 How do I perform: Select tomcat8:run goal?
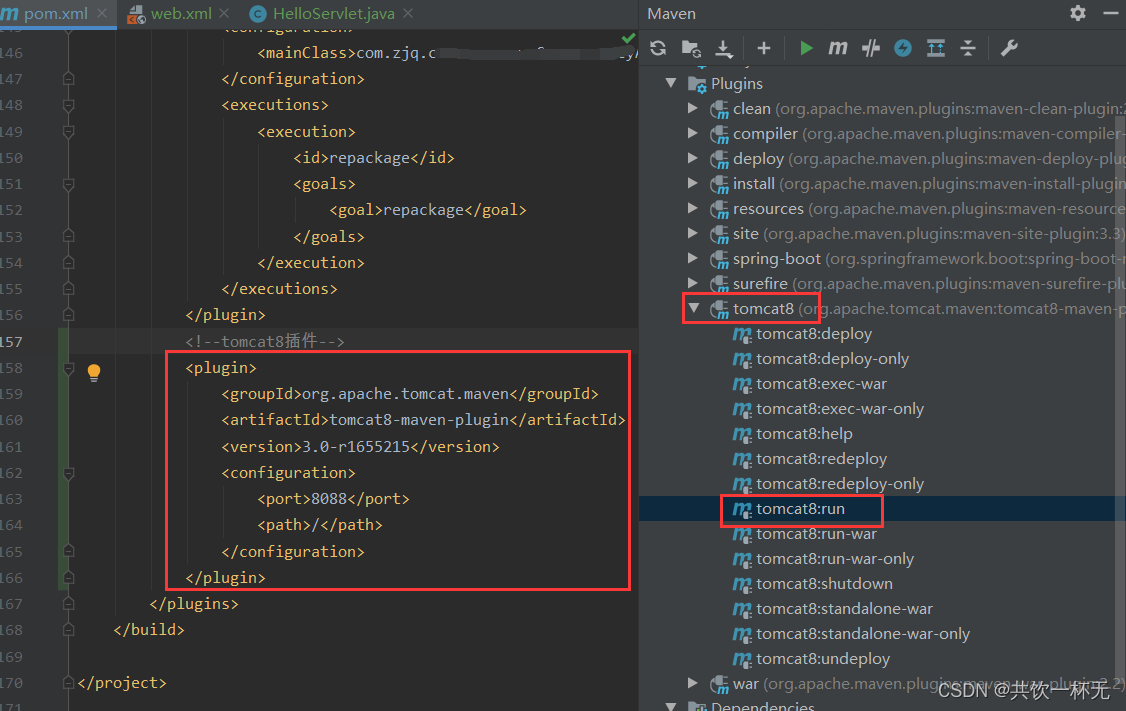800,508
